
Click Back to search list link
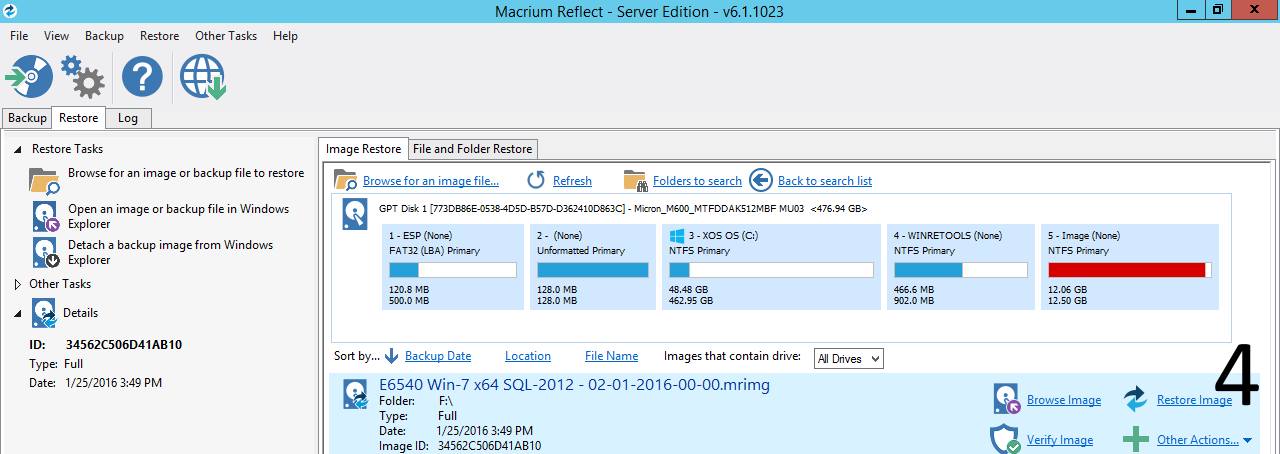[x=825, y=181]
